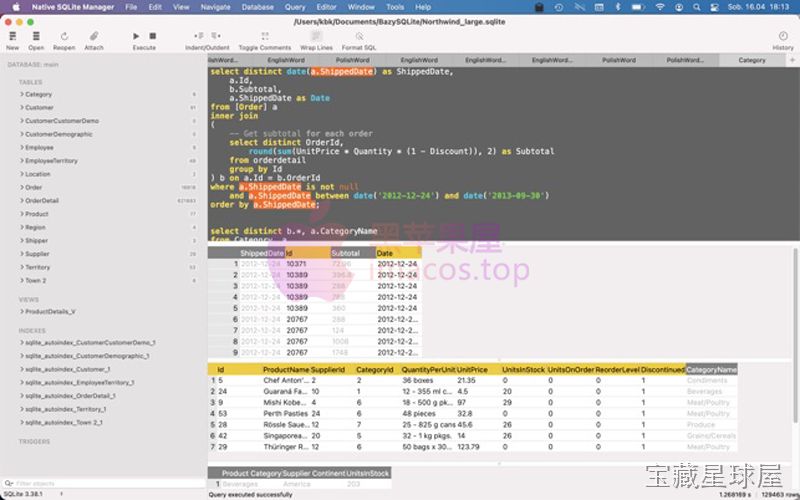
Task: Click the Subtotal column header
Action: coord(353,253)
